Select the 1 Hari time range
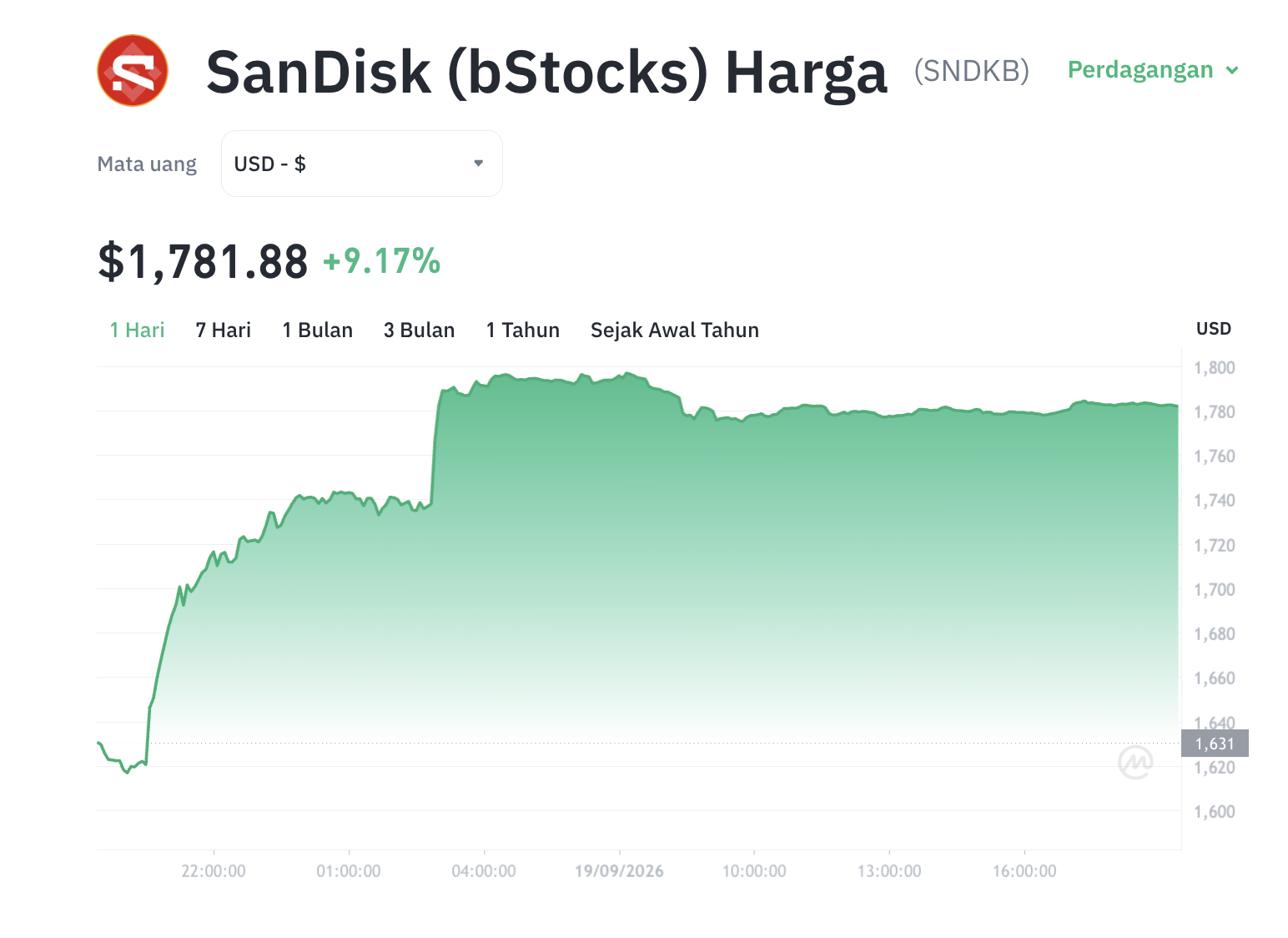Screen dimensions: 1288x938 pyautogui.click(x=137, y=330)
